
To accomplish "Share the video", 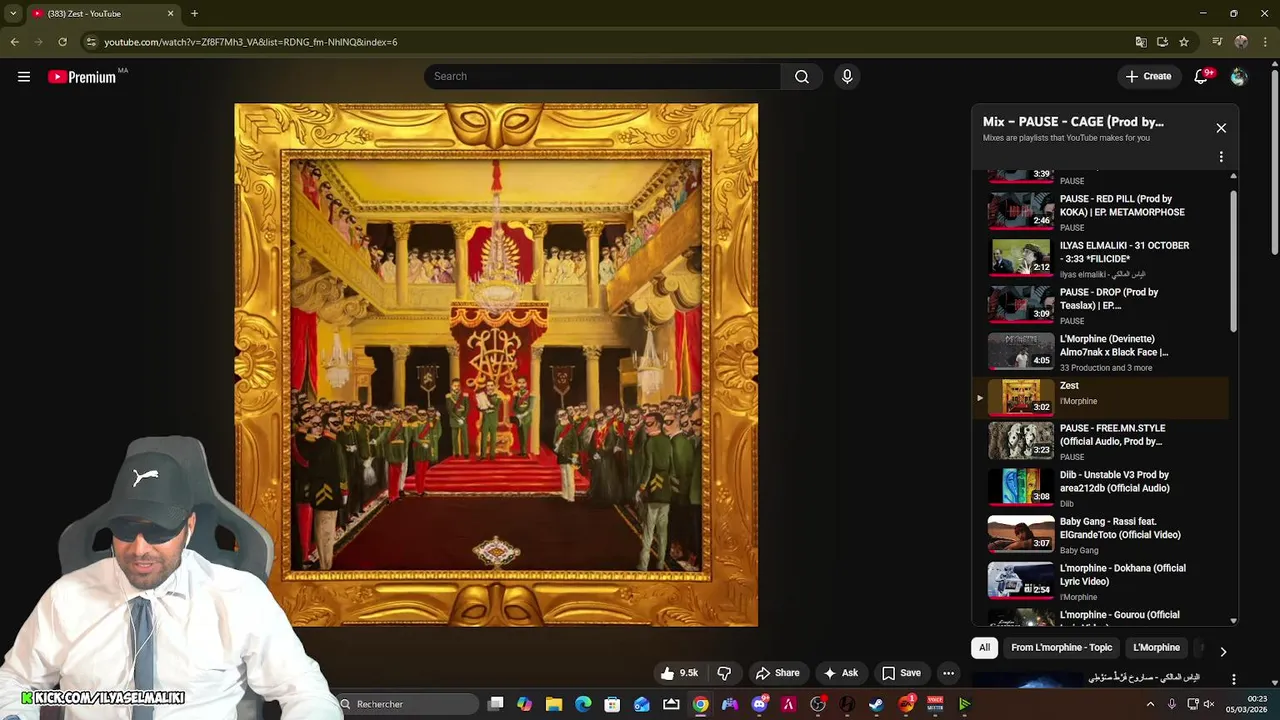I will (x=777, y=673).
